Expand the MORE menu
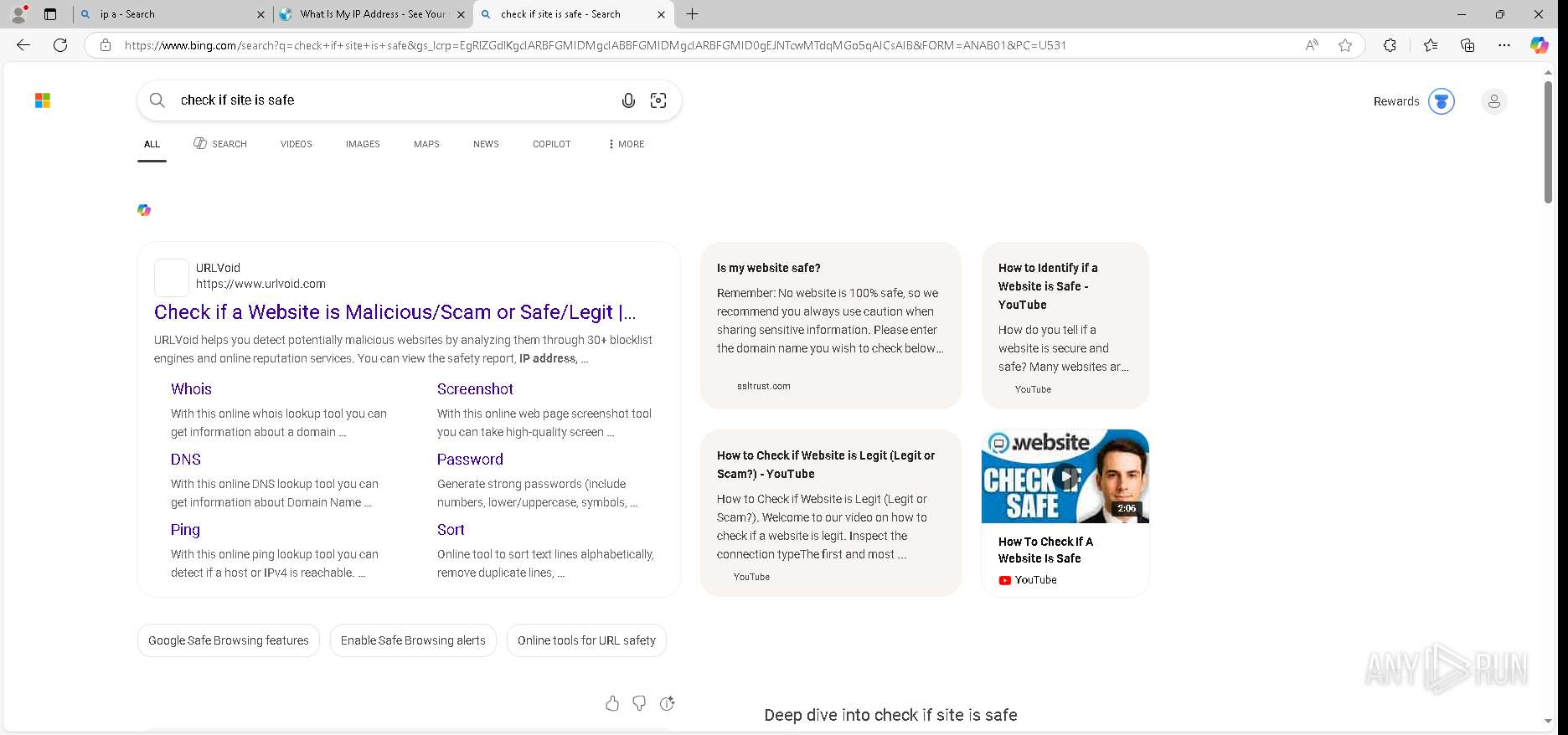This screenshot has height=735, width=1568. (x=627, y=144)
